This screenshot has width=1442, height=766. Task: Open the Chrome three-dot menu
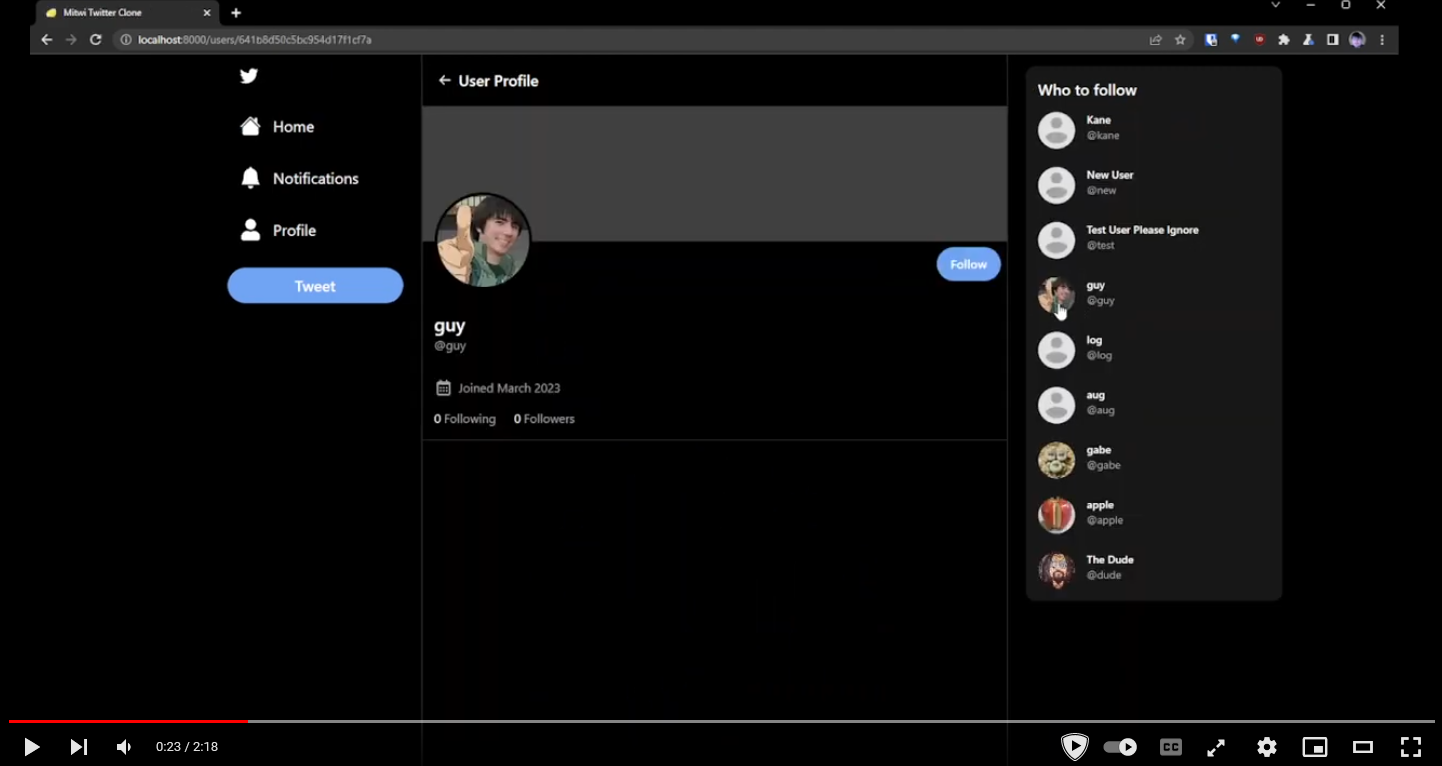click(1382, 40)
